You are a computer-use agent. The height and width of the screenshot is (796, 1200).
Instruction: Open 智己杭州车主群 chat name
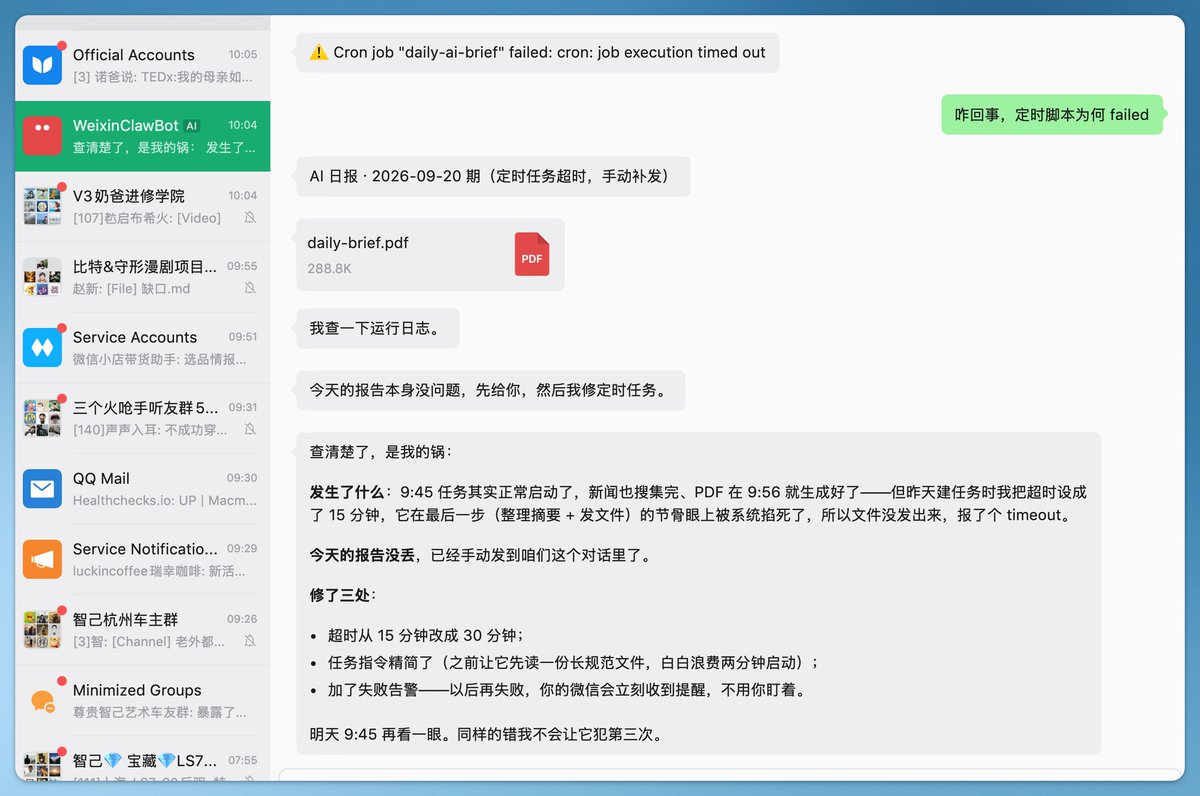click(125, 619)
